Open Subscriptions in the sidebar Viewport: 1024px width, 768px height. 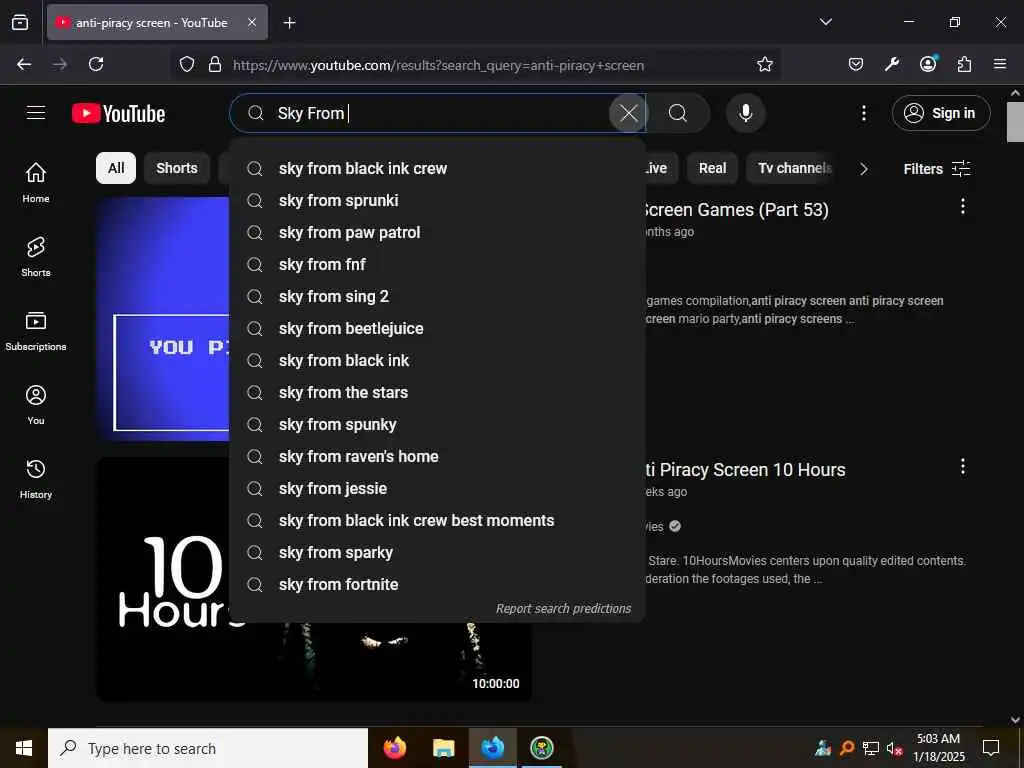coord(36,331)
